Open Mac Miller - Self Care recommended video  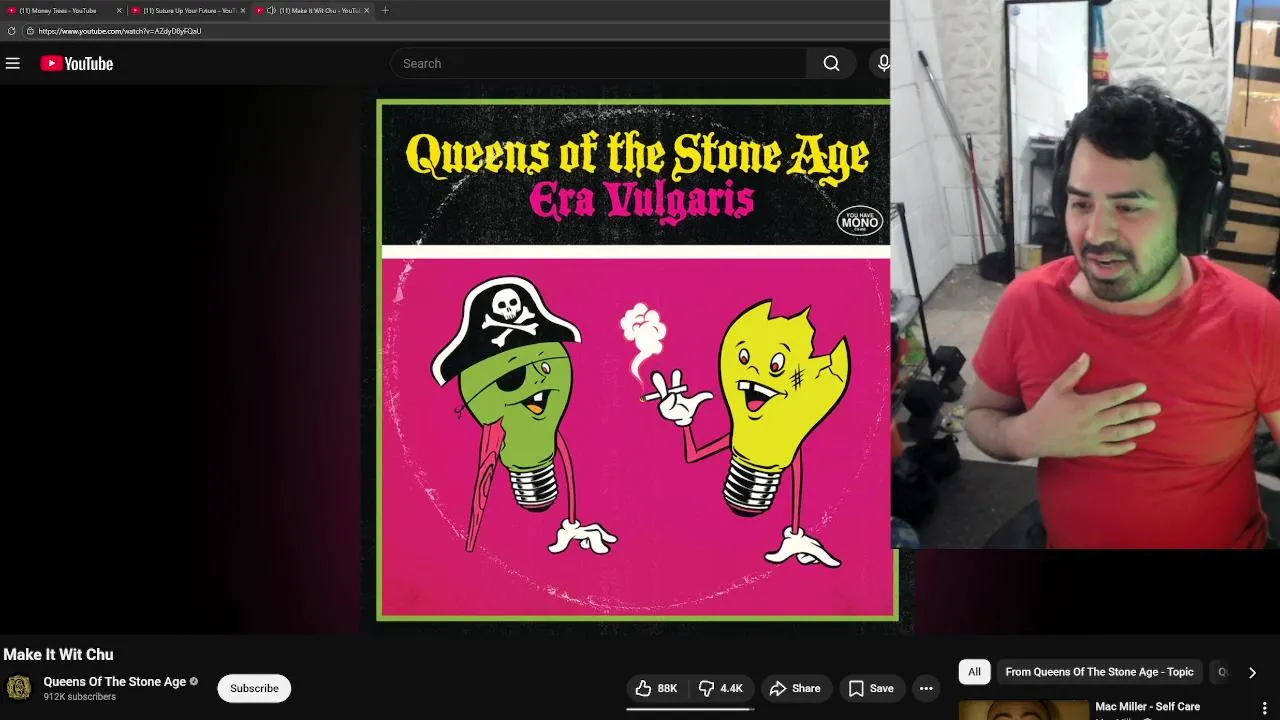click(1147, 706)
